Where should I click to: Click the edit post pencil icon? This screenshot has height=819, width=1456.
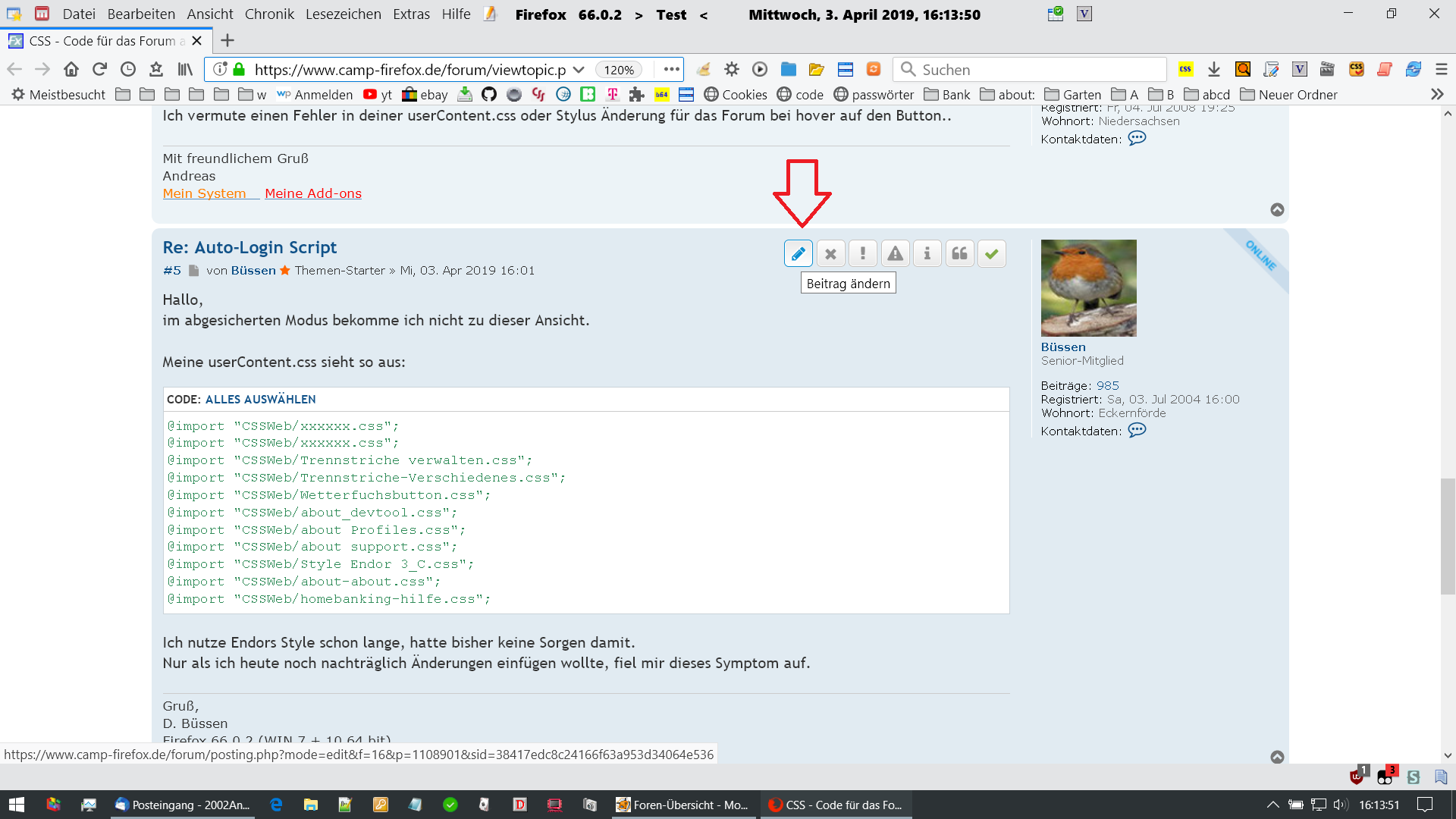(x=798, y=254)
